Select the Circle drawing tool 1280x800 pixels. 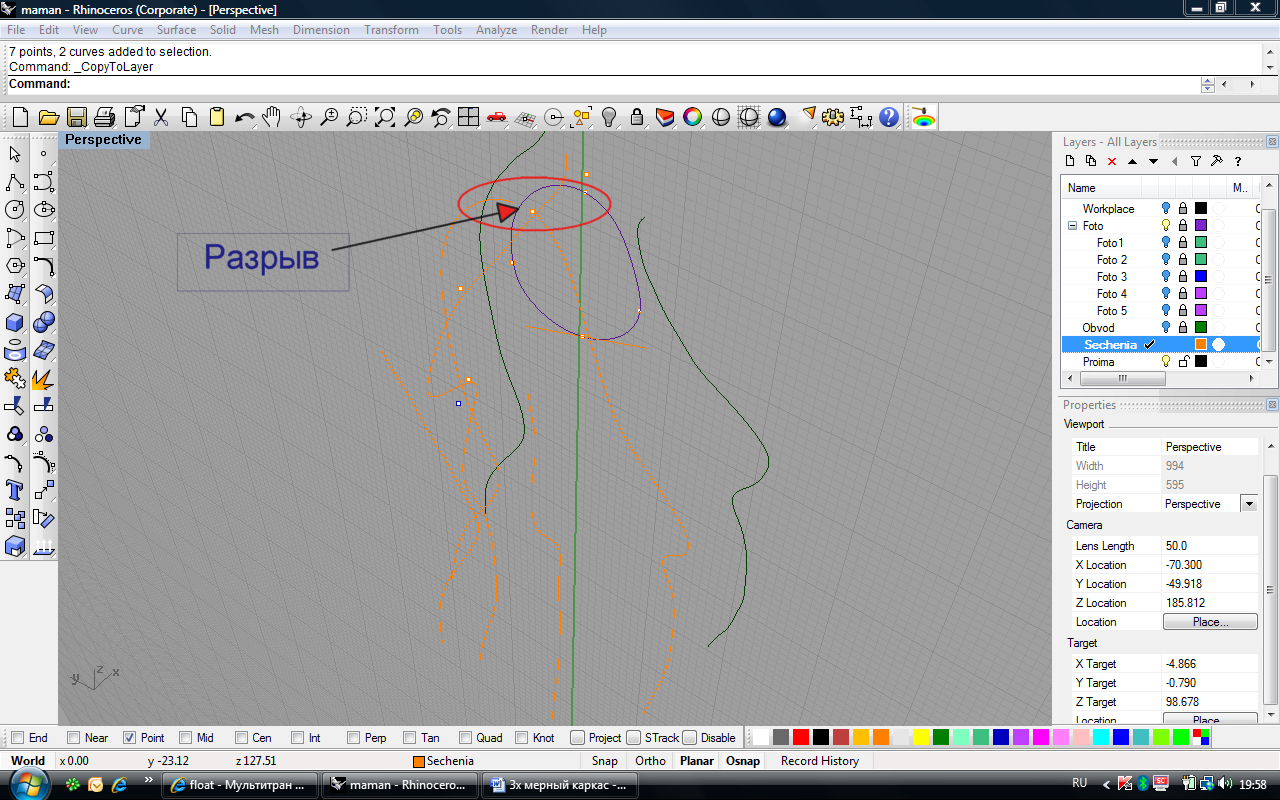(x=15, y=210)
